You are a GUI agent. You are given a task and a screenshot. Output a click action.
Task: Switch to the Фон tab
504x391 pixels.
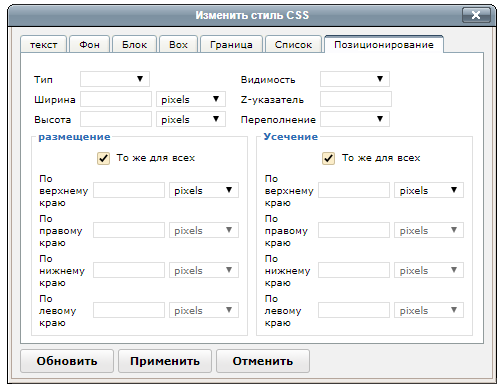[89, 44]
